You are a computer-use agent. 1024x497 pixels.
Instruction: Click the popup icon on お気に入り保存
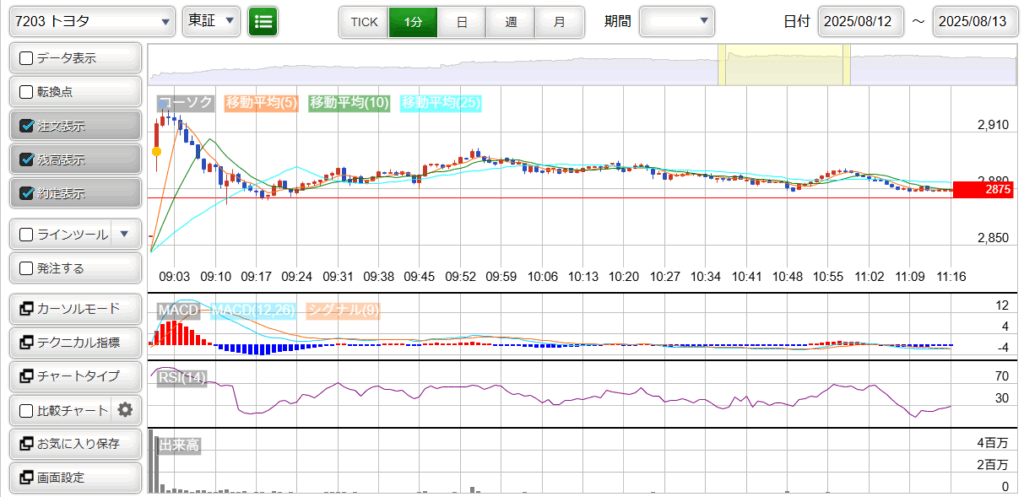(x=27, y=444)
